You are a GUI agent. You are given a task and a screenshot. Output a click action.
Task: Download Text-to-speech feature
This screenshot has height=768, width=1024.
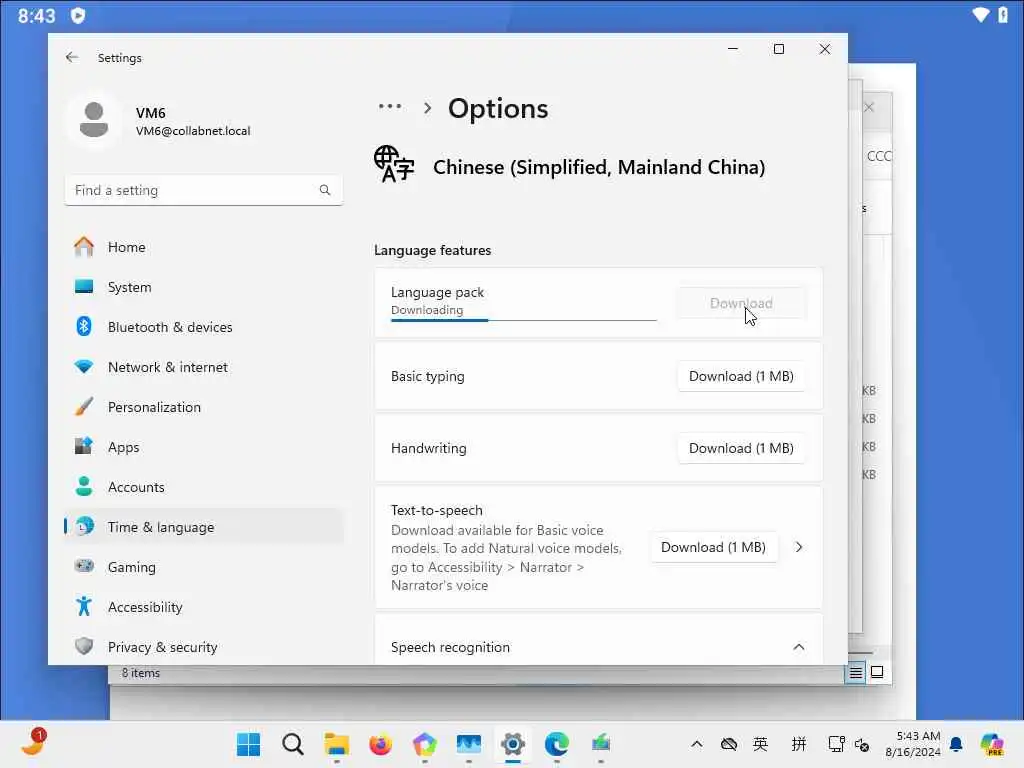tap(714, 547)
